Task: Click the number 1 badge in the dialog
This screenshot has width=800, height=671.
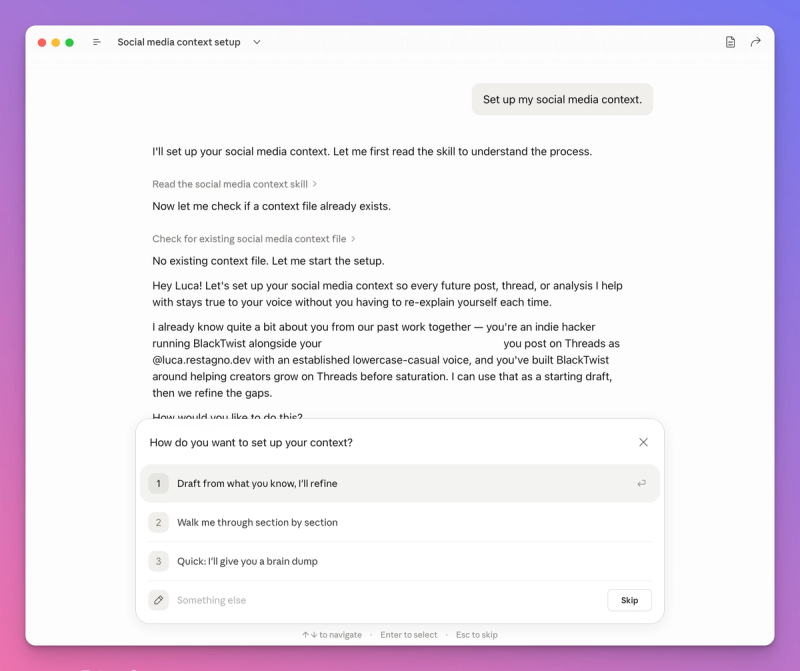Action: pyautogui.click(x=158, y=483)
